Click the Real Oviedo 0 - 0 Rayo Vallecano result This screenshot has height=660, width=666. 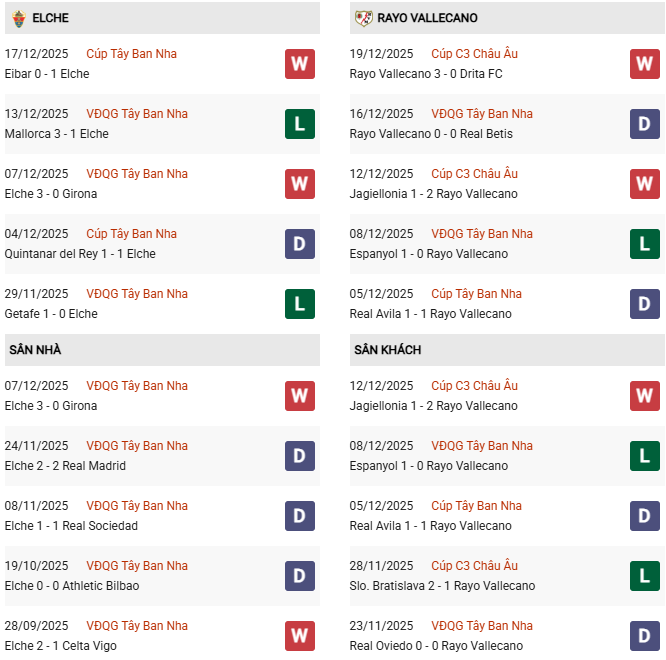[436, 646]
